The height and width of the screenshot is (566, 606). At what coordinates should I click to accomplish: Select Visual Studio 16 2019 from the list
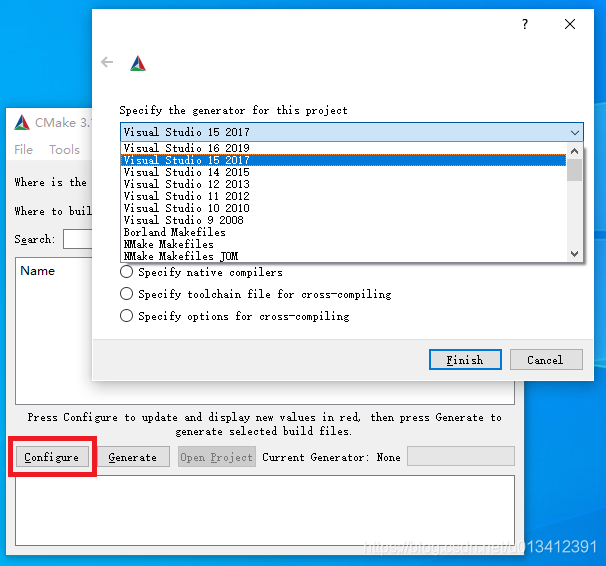coord(343,148)
